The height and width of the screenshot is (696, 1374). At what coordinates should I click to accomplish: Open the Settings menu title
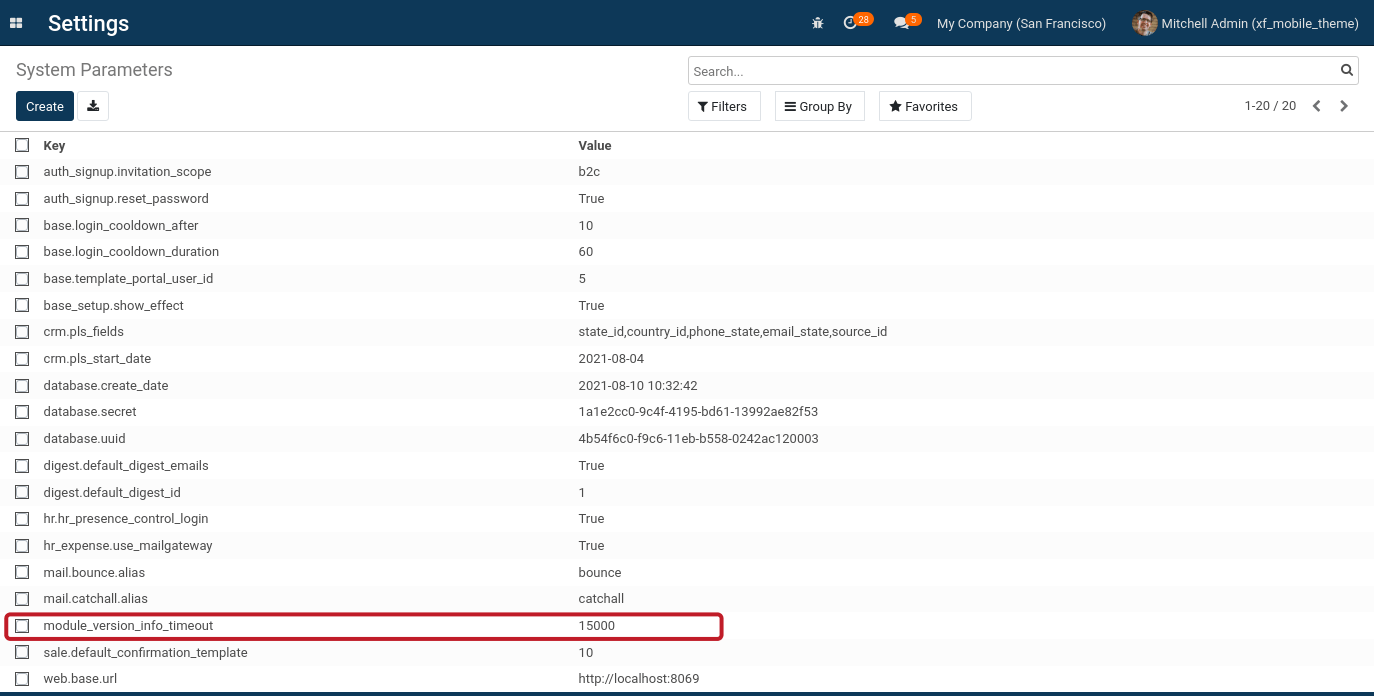point(88,22)
